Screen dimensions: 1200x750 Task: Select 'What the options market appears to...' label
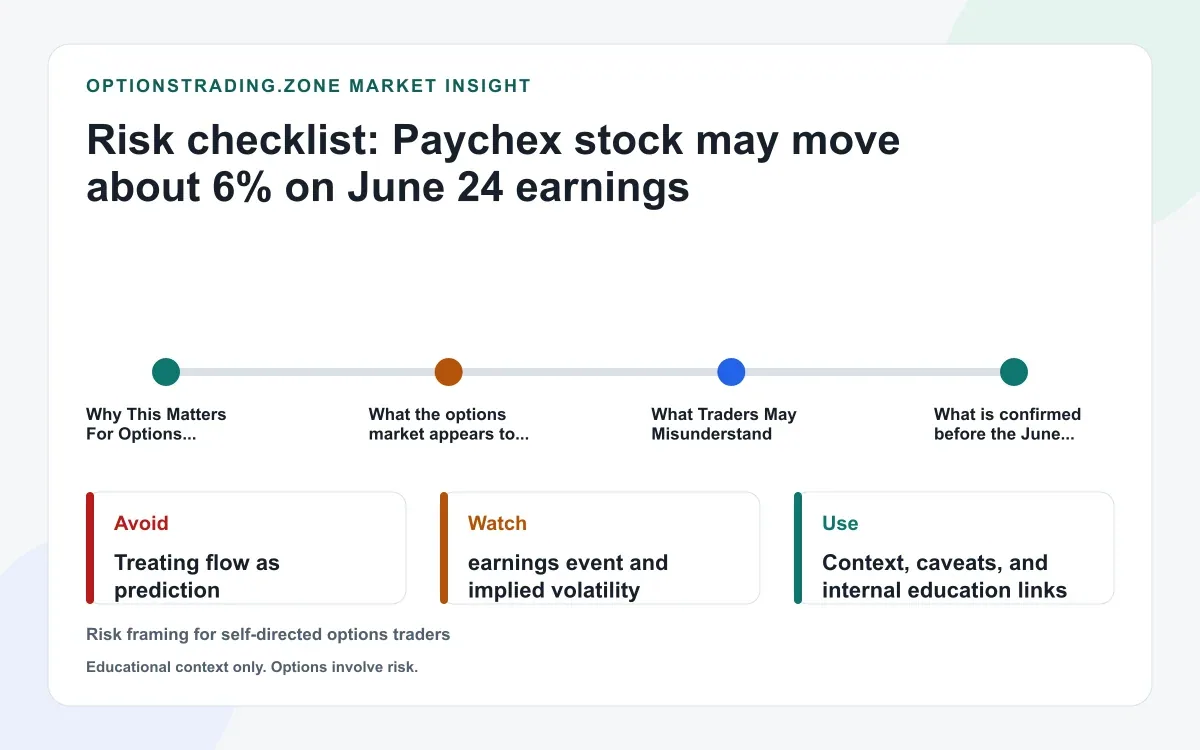[448, 424]
